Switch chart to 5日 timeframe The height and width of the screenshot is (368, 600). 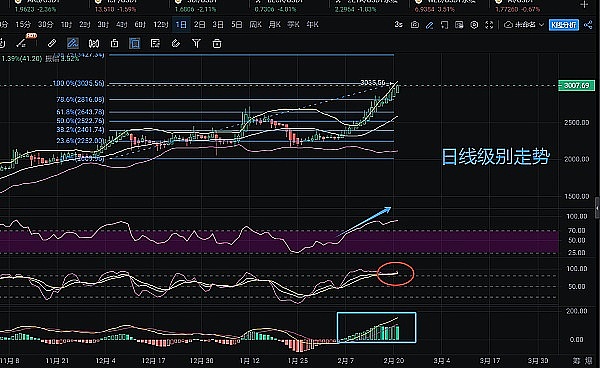[236, 25]
